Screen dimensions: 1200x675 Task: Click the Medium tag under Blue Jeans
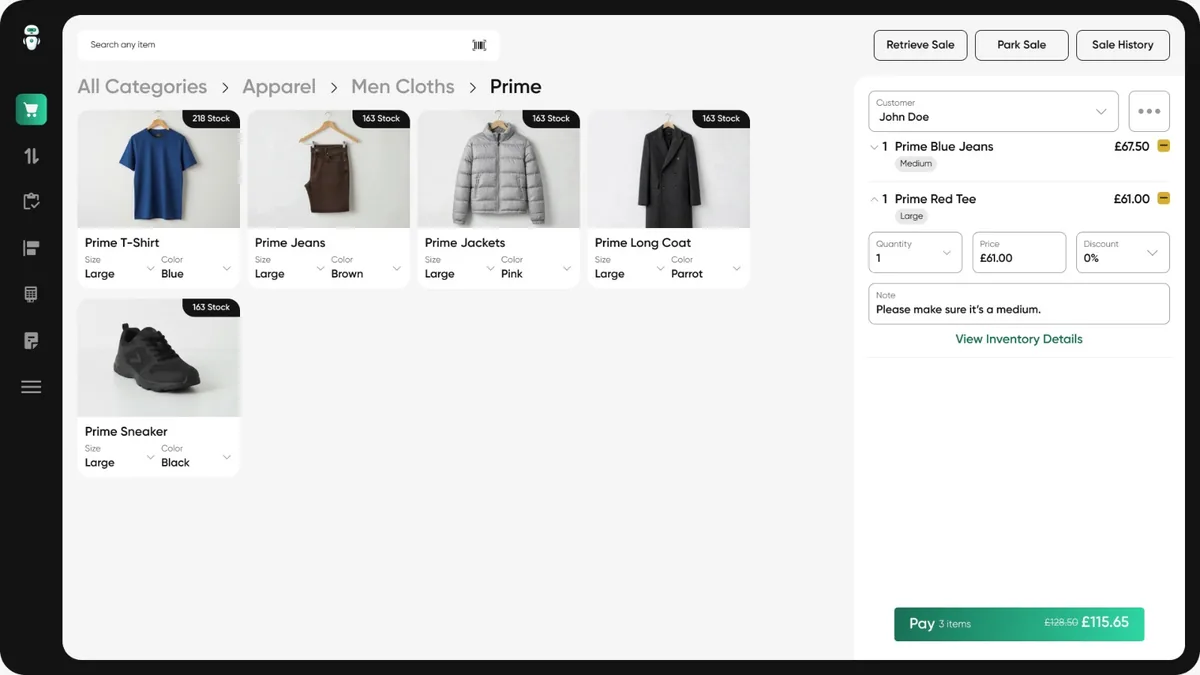(915, 164)
